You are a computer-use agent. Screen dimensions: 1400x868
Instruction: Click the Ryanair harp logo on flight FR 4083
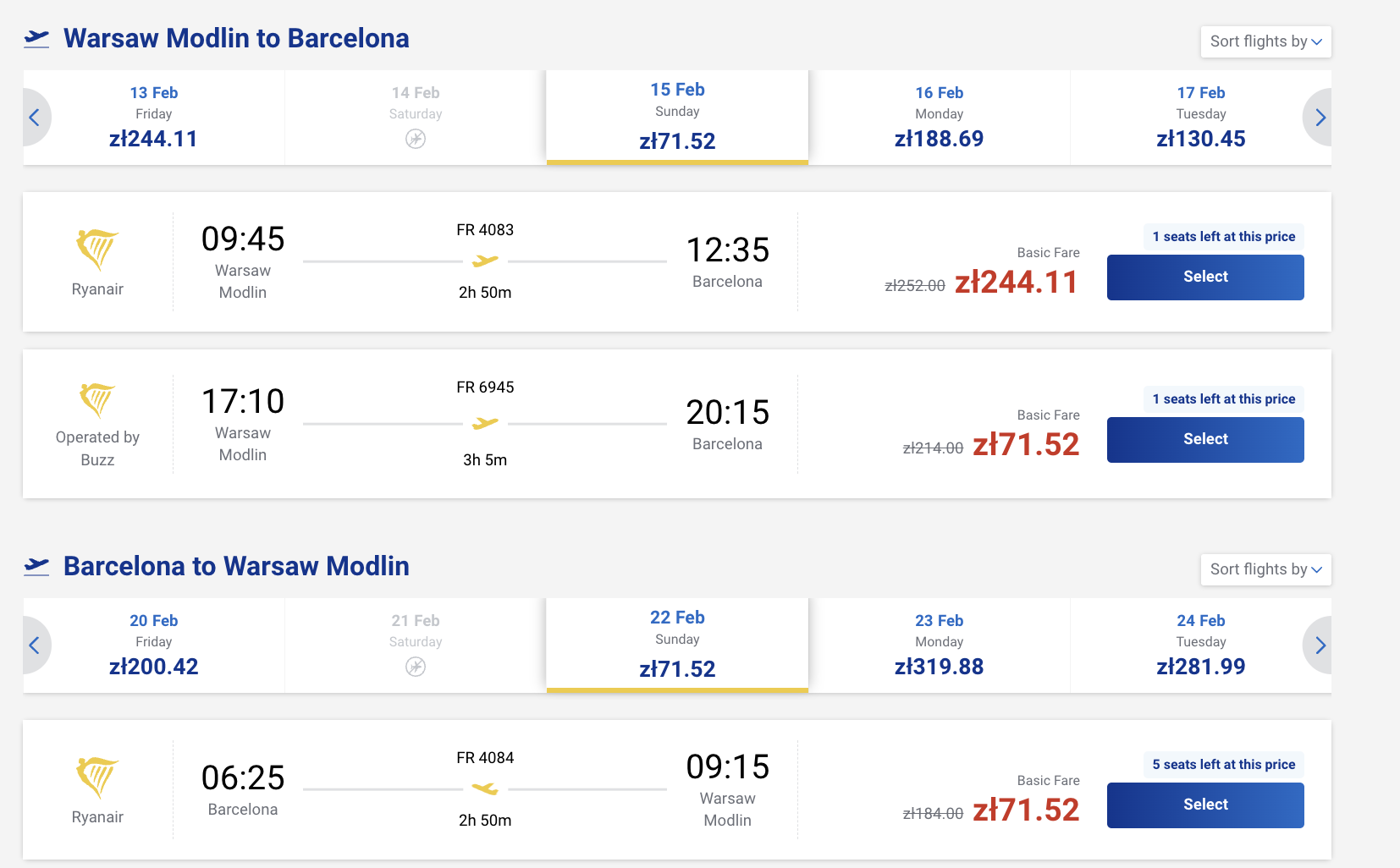click(97, 250)
